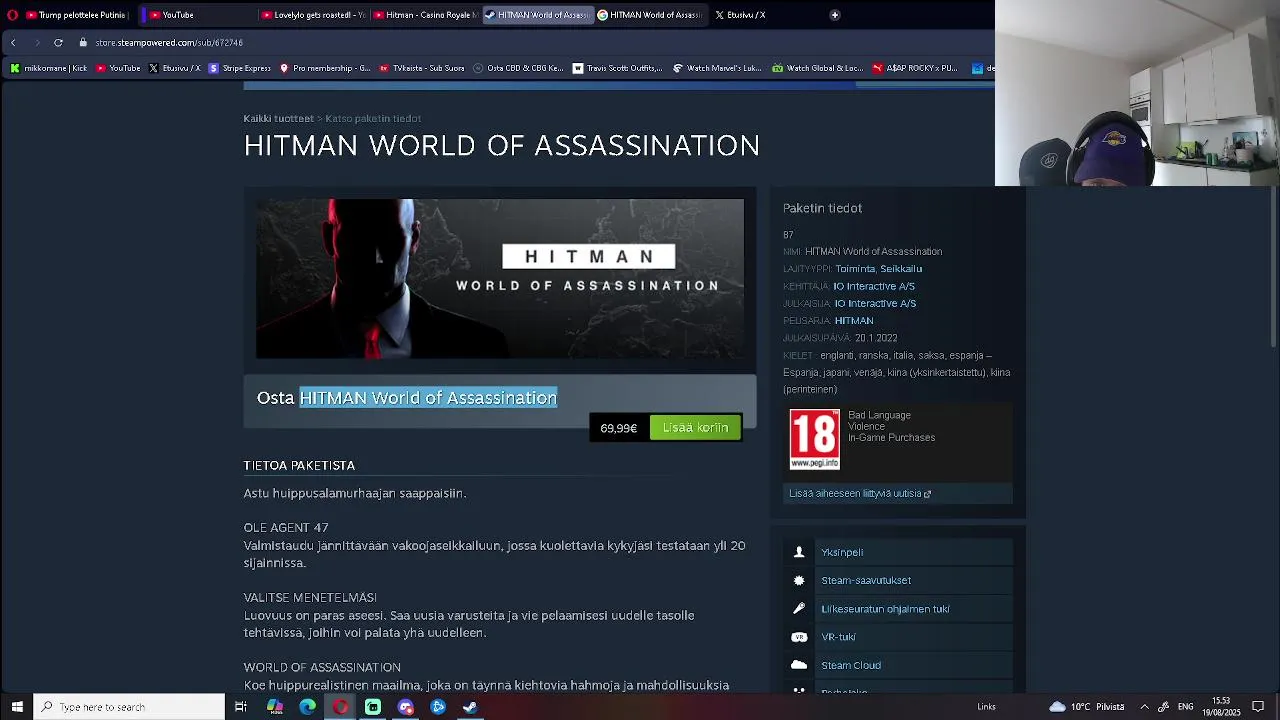Screen dimensions: 1280x720
Task: Go back with the browser back arrow
Action: pos(13,43)
